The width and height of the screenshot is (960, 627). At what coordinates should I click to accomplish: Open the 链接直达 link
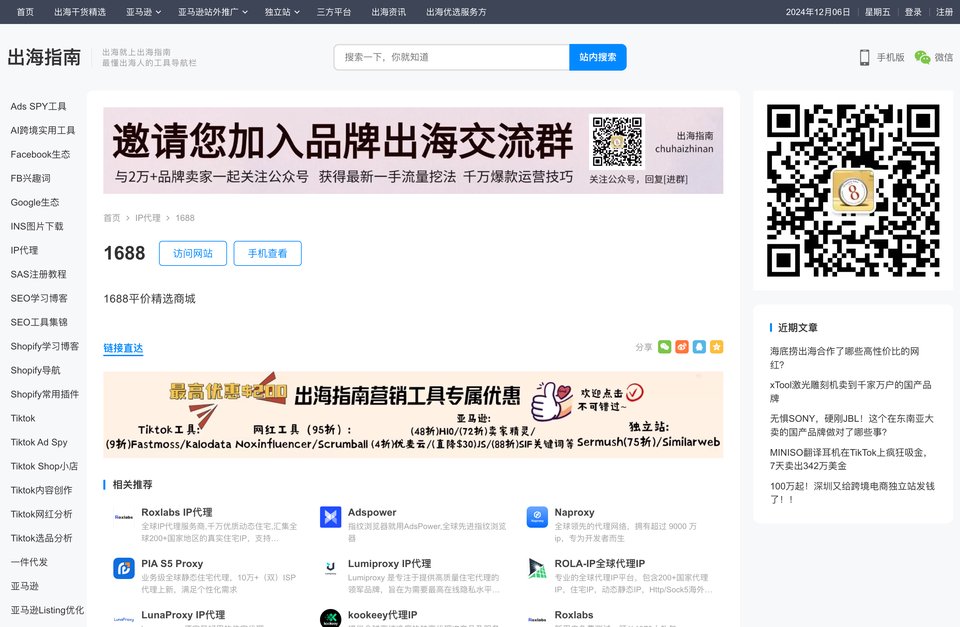(x=123, y=348)
